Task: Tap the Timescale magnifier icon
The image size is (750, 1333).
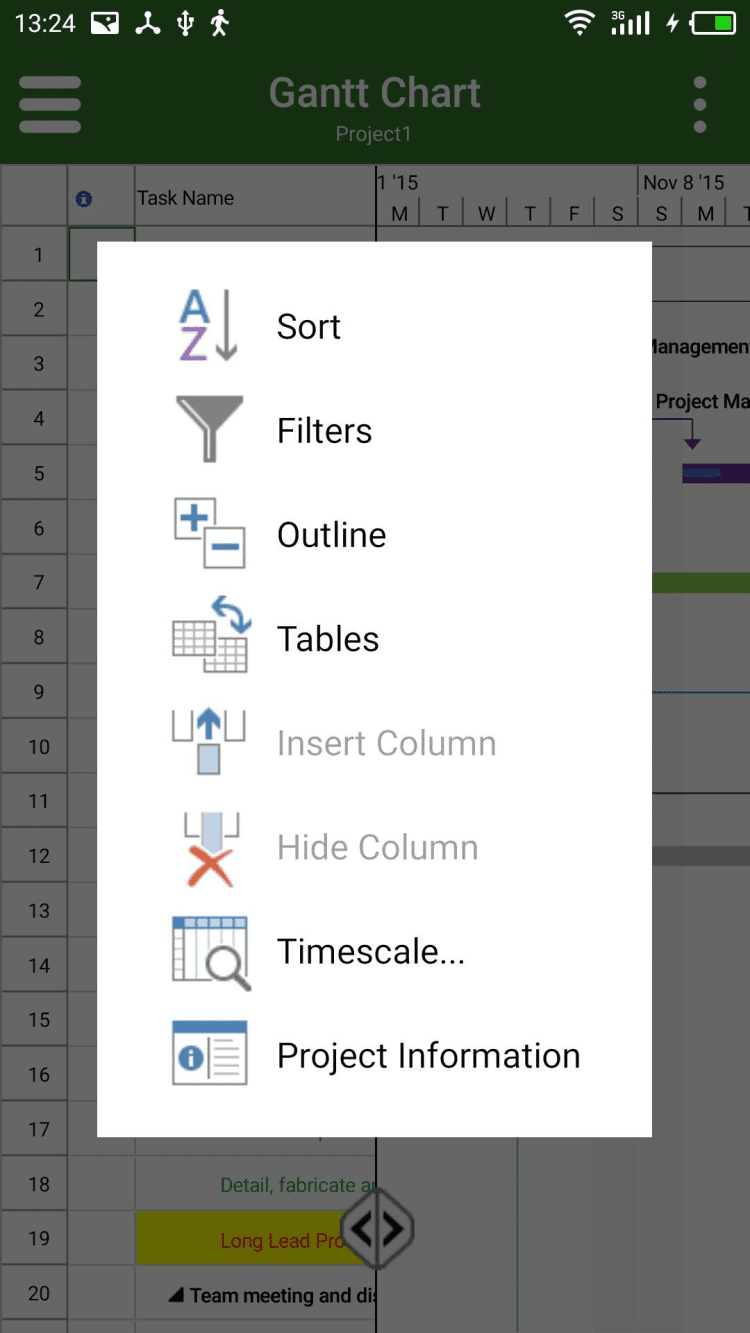Action: 209,952
